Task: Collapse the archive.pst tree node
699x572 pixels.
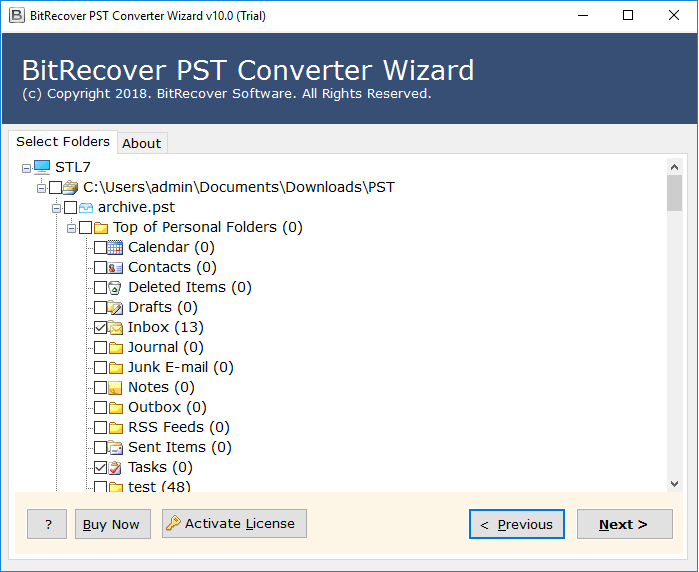Action: [56, 208]
